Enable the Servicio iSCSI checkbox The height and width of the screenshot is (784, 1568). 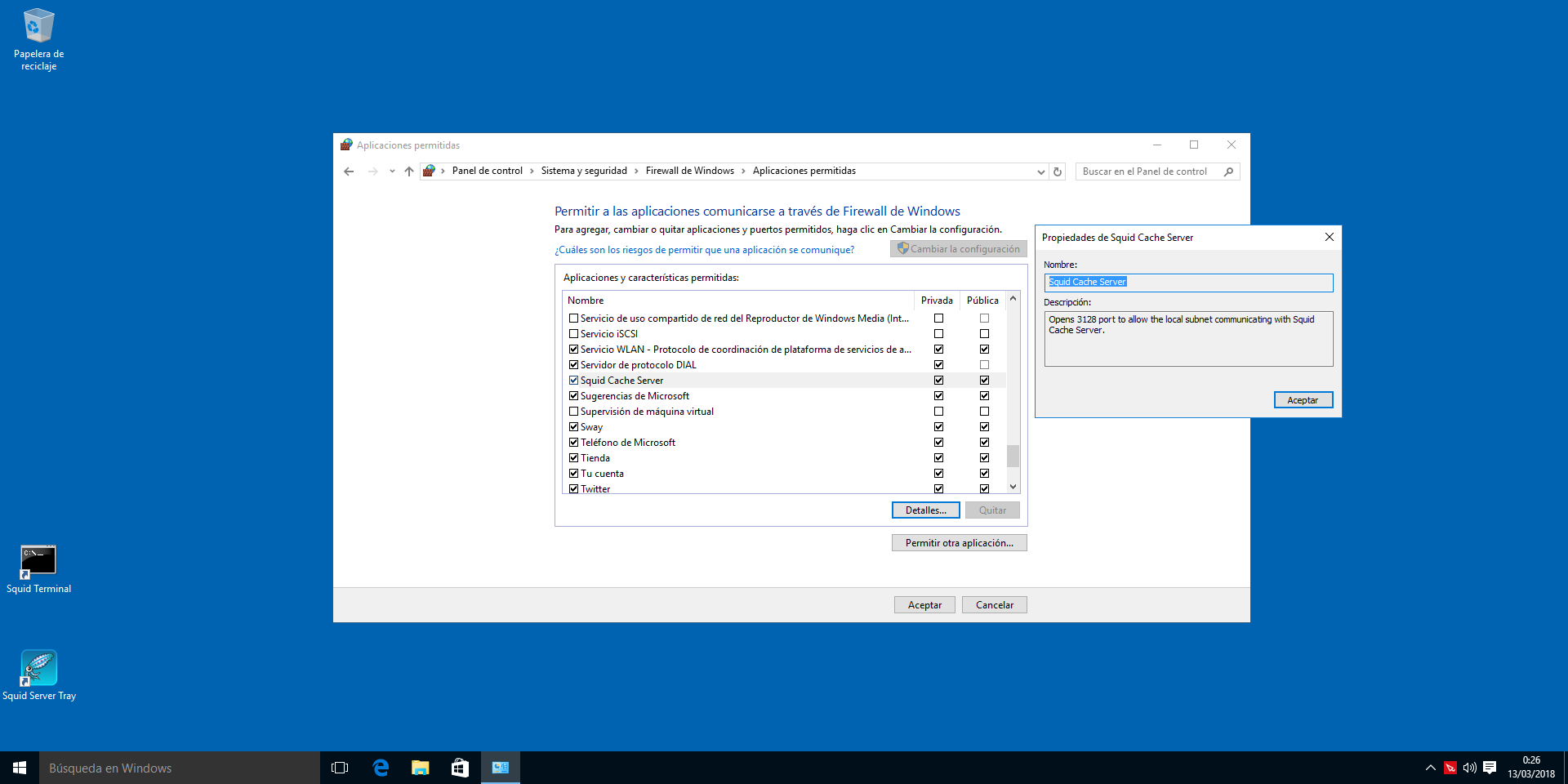click(x=574, y=333)
